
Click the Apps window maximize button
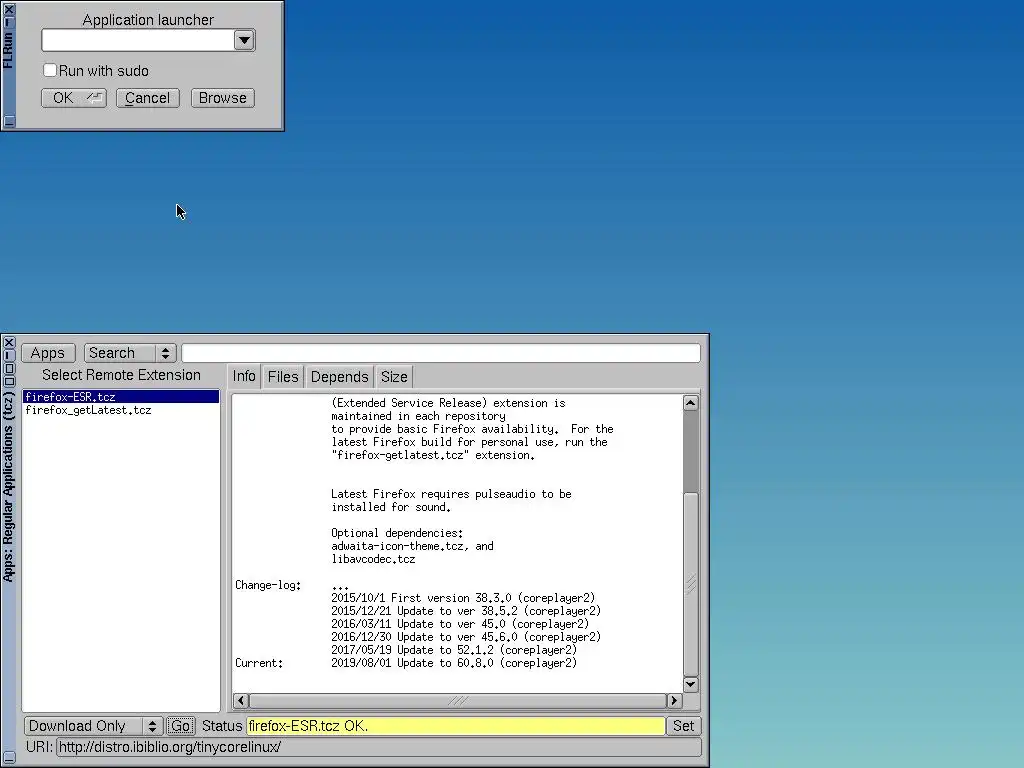pyautogui.click(x=9, y=368)
